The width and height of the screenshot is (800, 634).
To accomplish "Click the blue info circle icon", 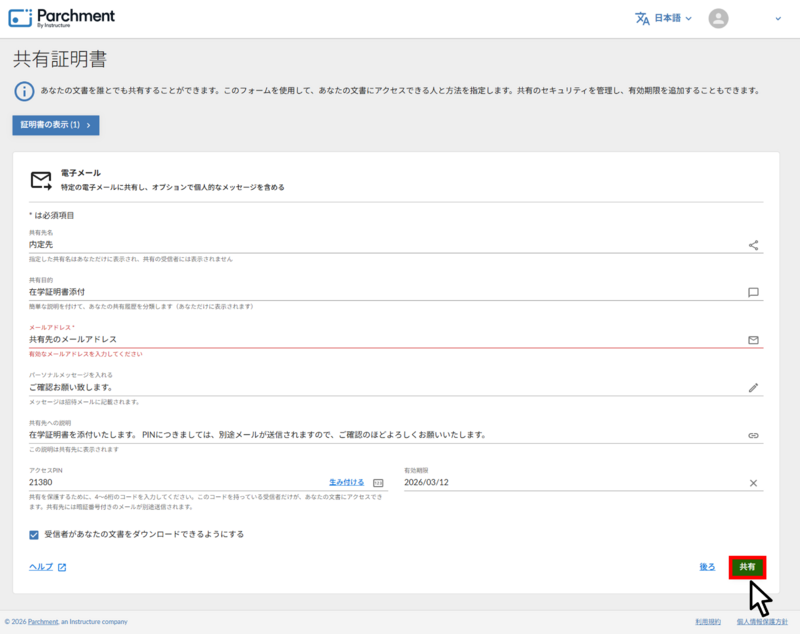I will tap(24, 91).
